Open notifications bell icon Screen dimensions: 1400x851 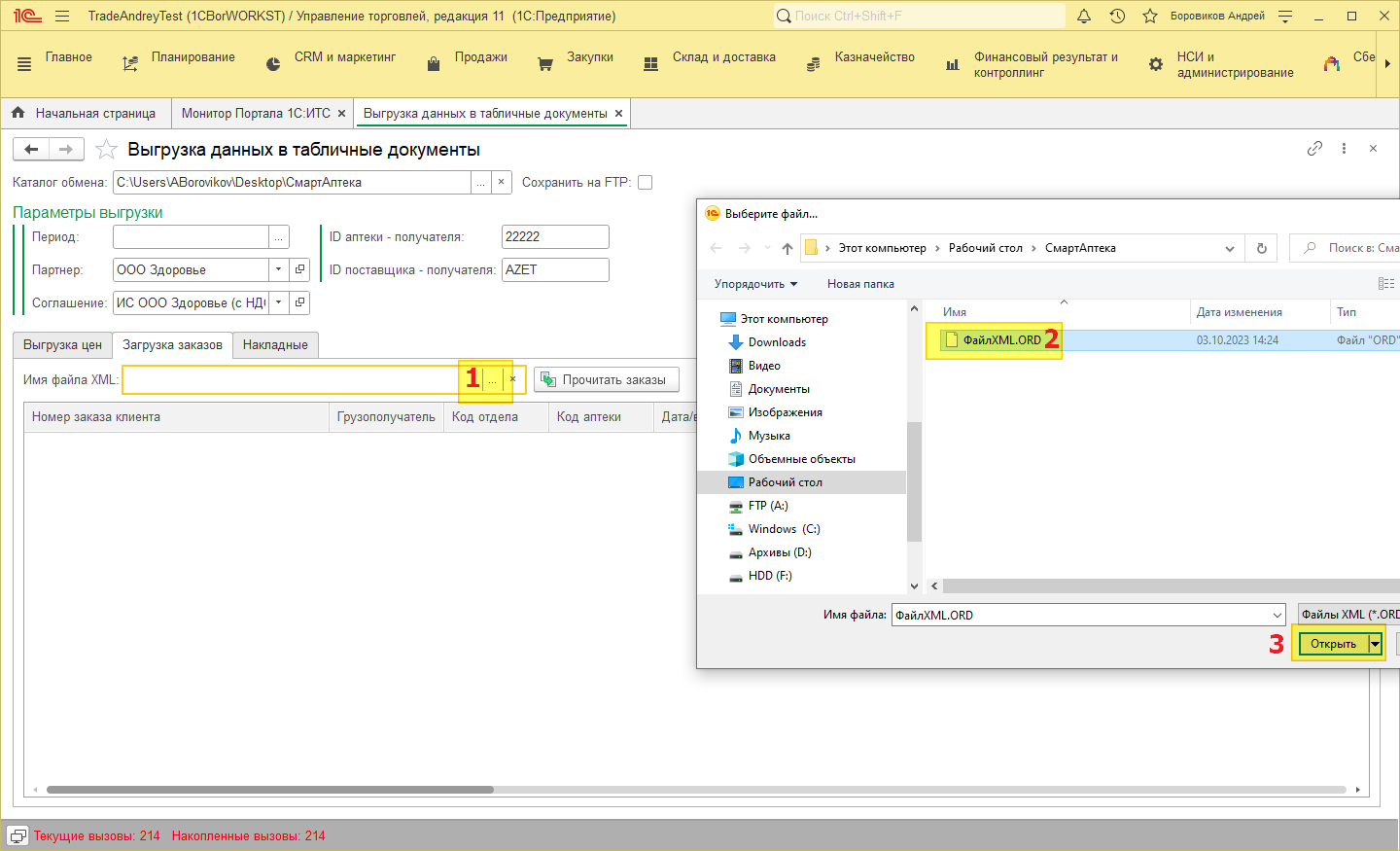point(1084,16)
